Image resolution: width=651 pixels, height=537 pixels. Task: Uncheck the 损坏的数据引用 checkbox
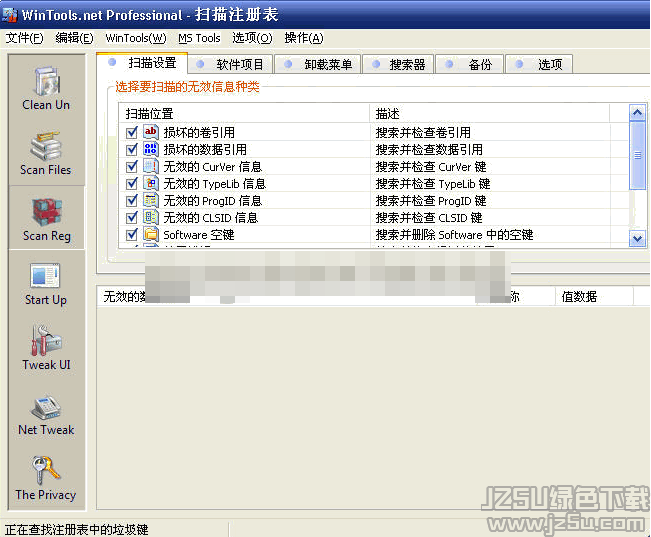coord(132,150)
